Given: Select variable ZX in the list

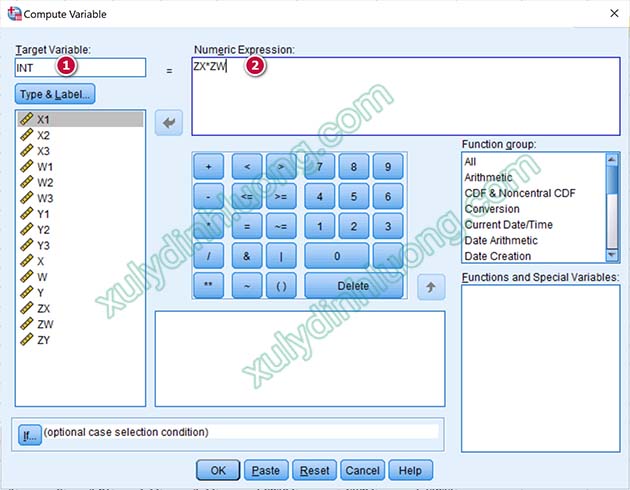Looking at the screenshot, I should tap(80, 308).
